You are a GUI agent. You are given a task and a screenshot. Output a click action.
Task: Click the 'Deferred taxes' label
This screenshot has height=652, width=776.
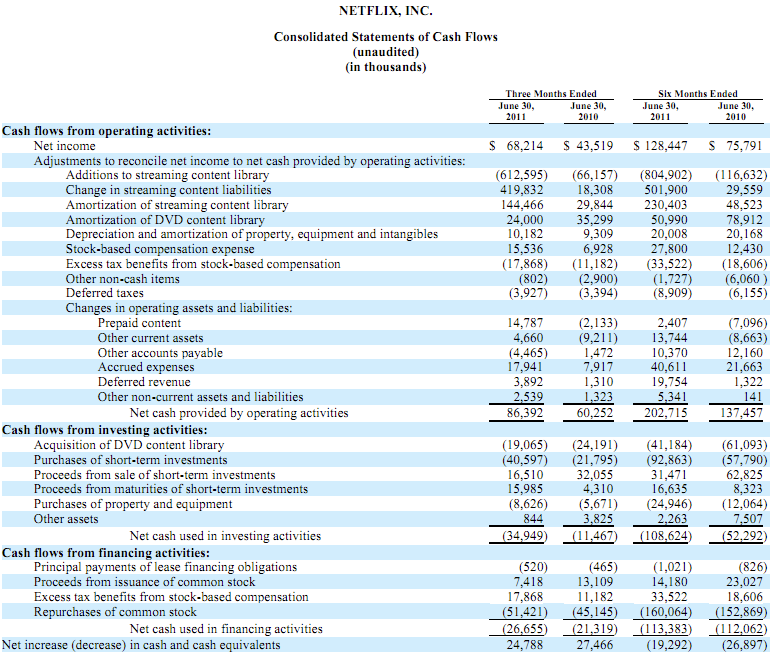(x=104, y=293)
